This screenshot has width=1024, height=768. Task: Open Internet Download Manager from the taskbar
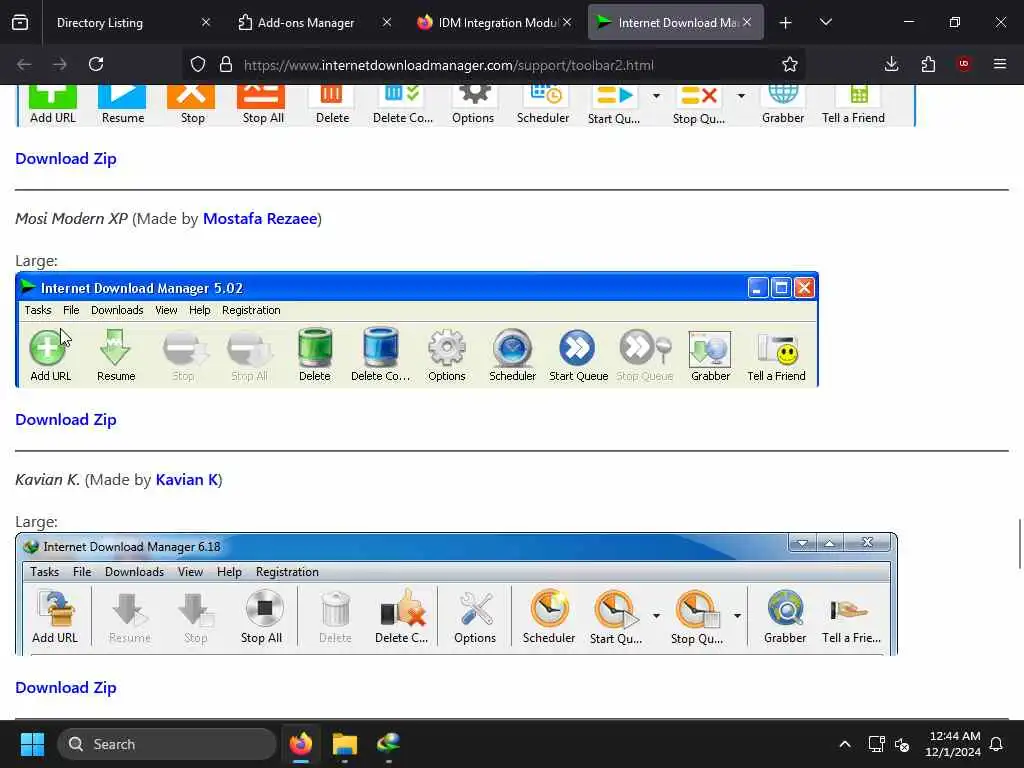click(x=389, y=744)
